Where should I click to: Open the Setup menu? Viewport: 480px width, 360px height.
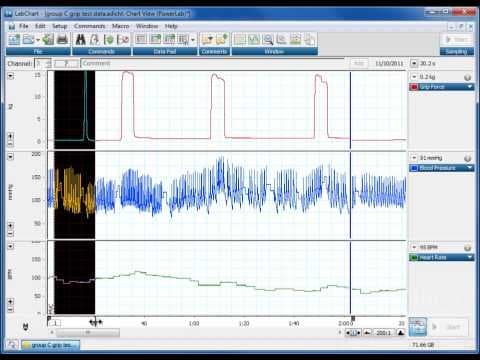(60, 26)
